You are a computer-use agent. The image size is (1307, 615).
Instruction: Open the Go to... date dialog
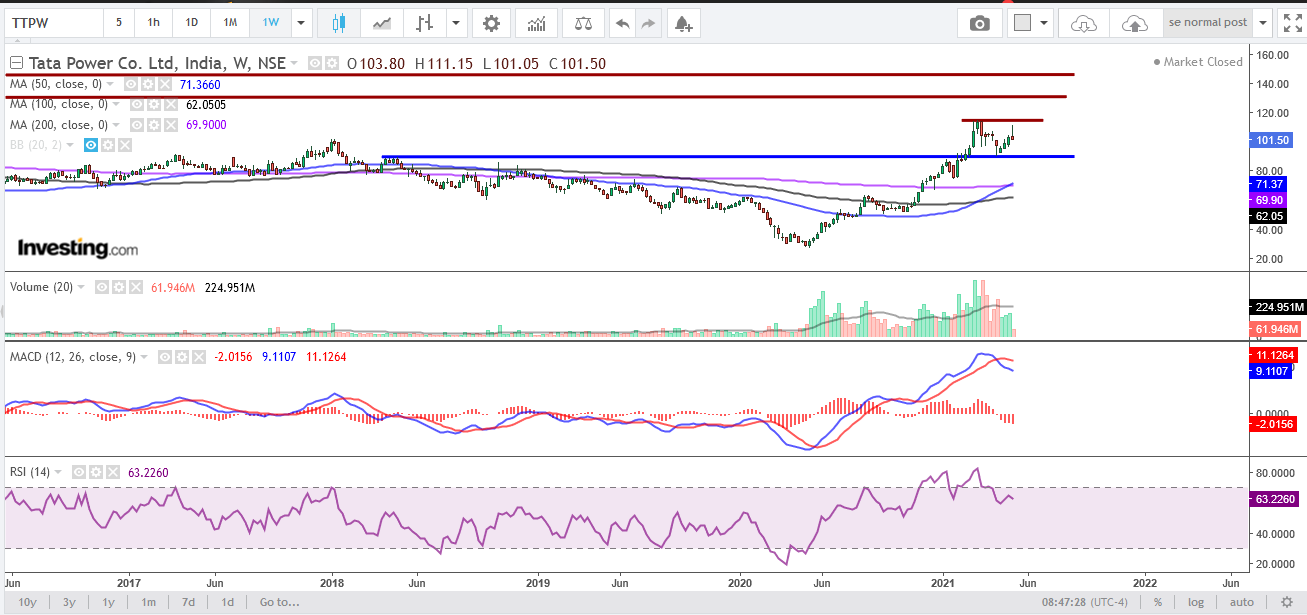[x=279, y=602]
